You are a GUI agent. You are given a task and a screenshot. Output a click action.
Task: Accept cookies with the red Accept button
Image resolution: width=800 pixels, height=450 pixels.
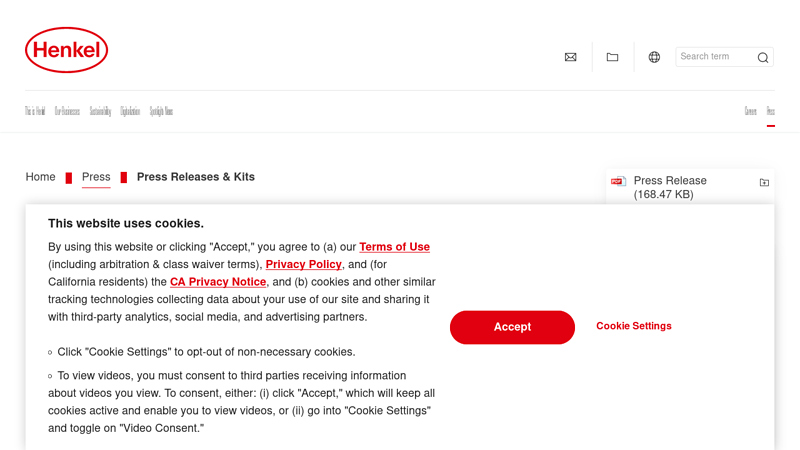pyautogui.click(x=512, y=327)
